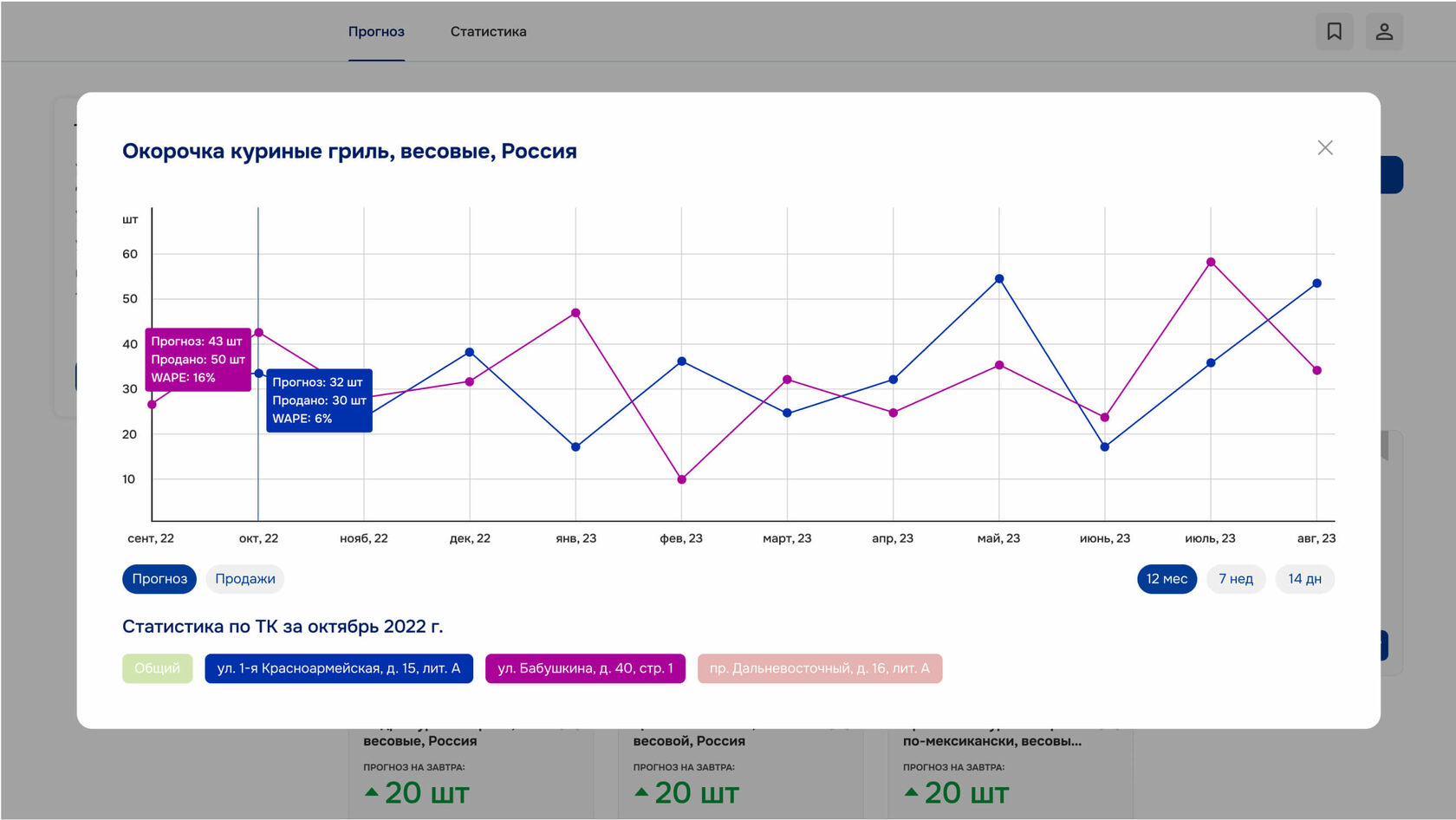Toggle the Продажи chart mode pill
1456x820 pixels.
[x=245, y=579]
